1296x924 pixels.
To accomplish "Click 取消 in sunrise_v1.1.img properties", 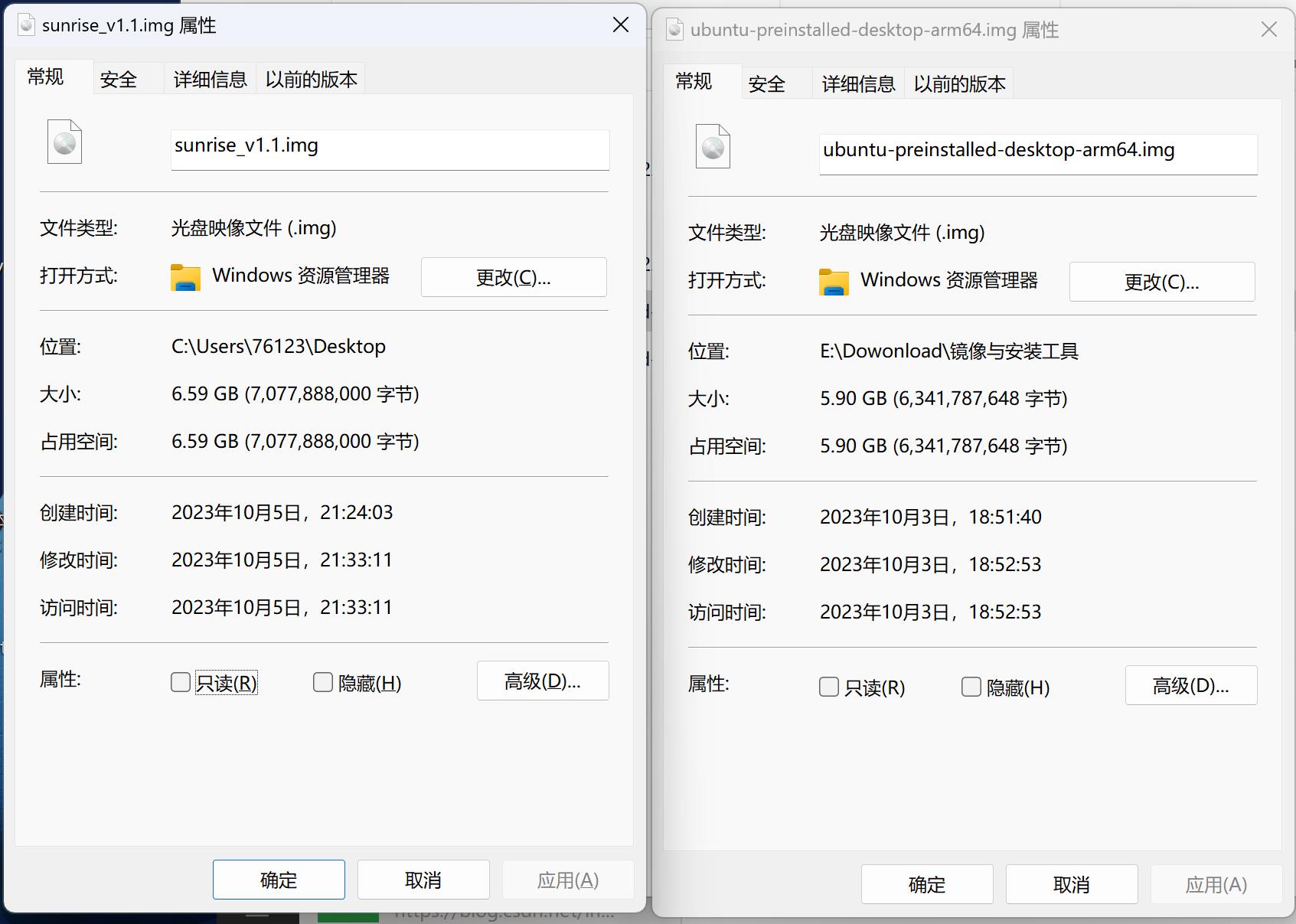I will [423, 880].
